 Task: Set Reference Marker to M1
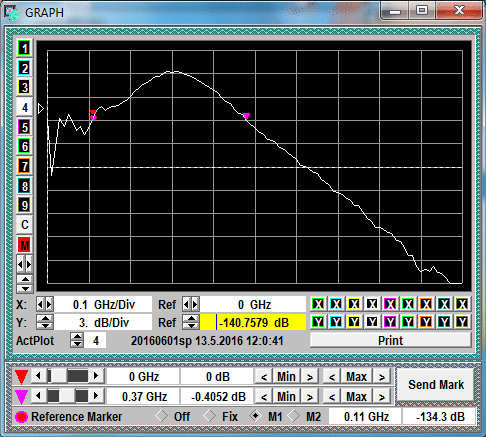[255, 416]
